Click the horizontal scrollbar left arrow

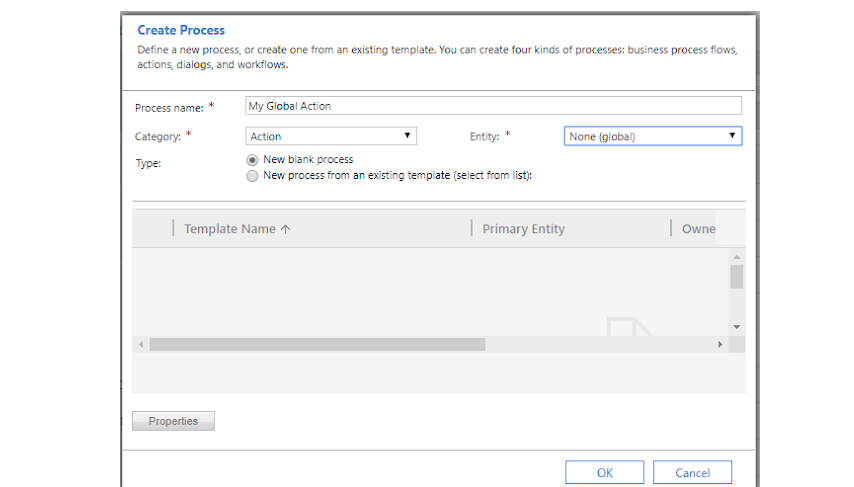pyautogui.click(x=141, y=344)
